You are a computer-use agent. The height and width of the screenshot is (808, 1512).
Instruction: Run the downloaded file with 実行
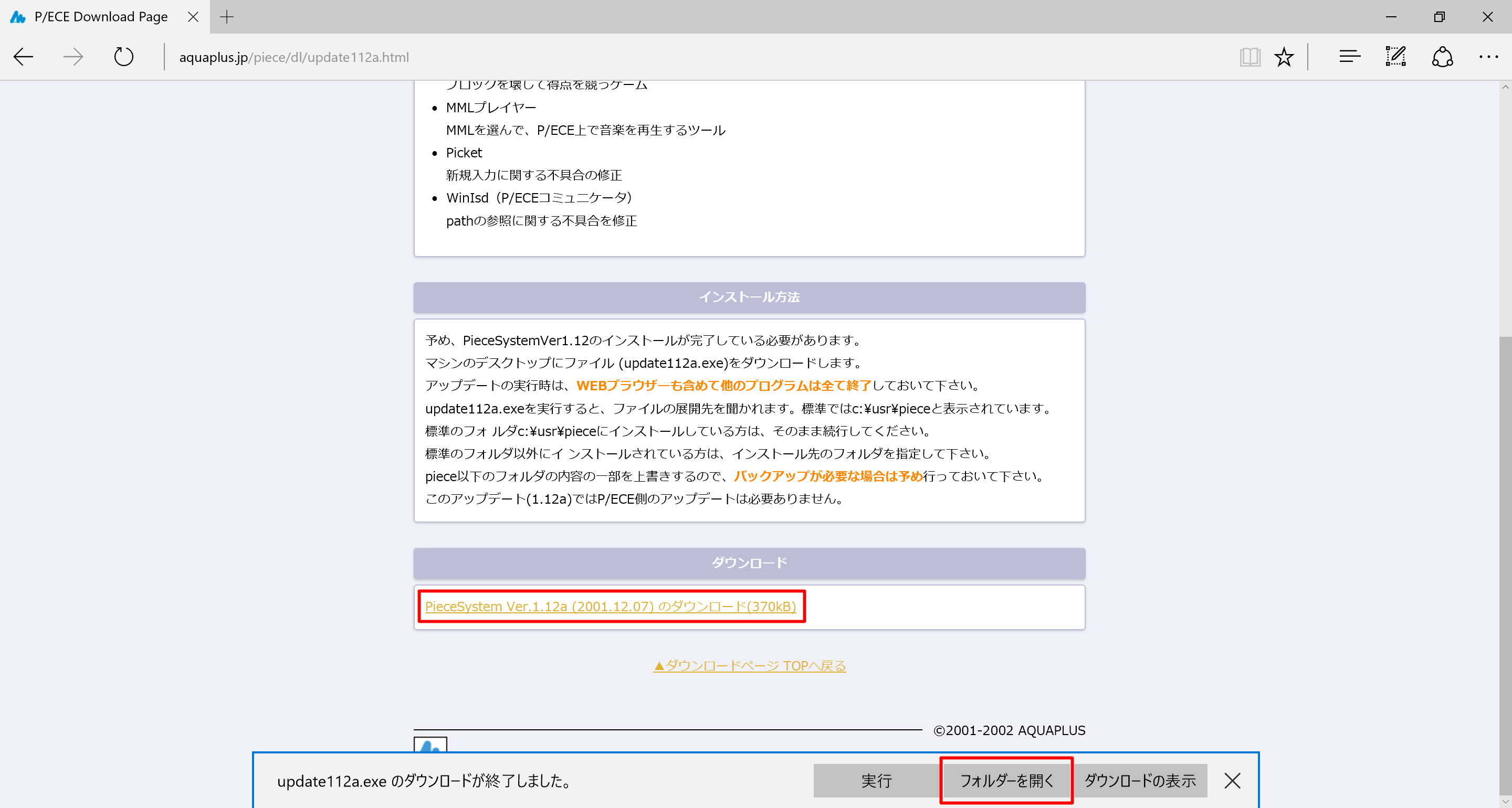click(x=876, y=780)
